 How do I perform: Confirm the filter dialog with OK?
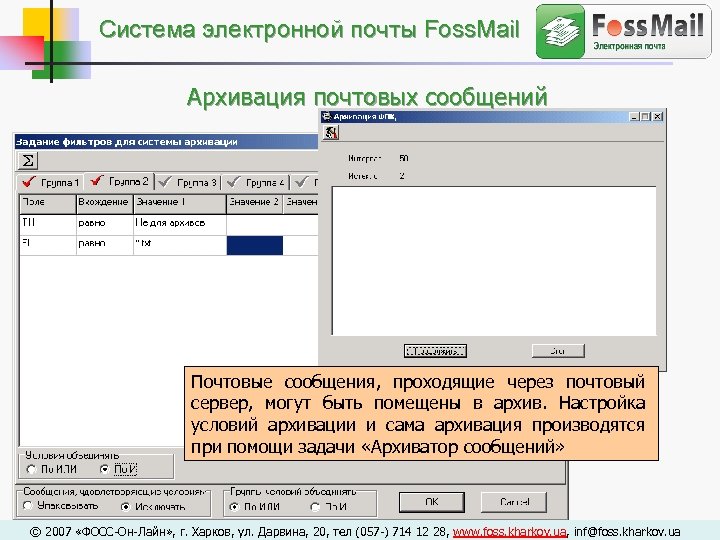click(x=432, y=502)
